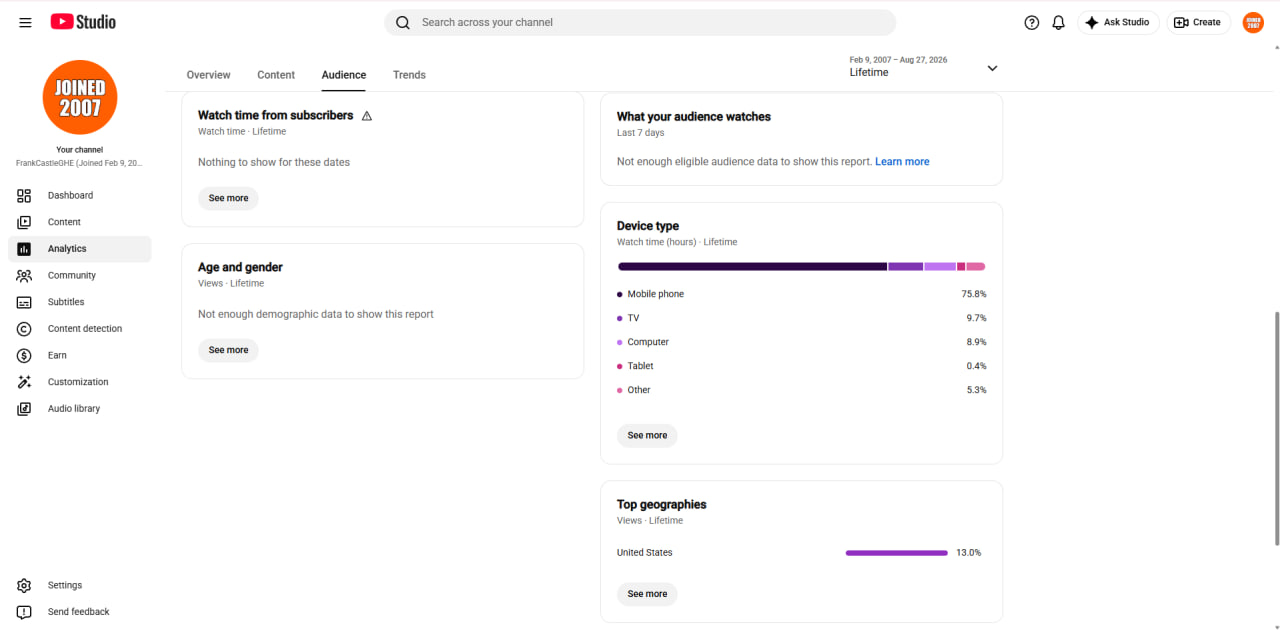
Task: Click the Create button
Action: coord(1198,22)
